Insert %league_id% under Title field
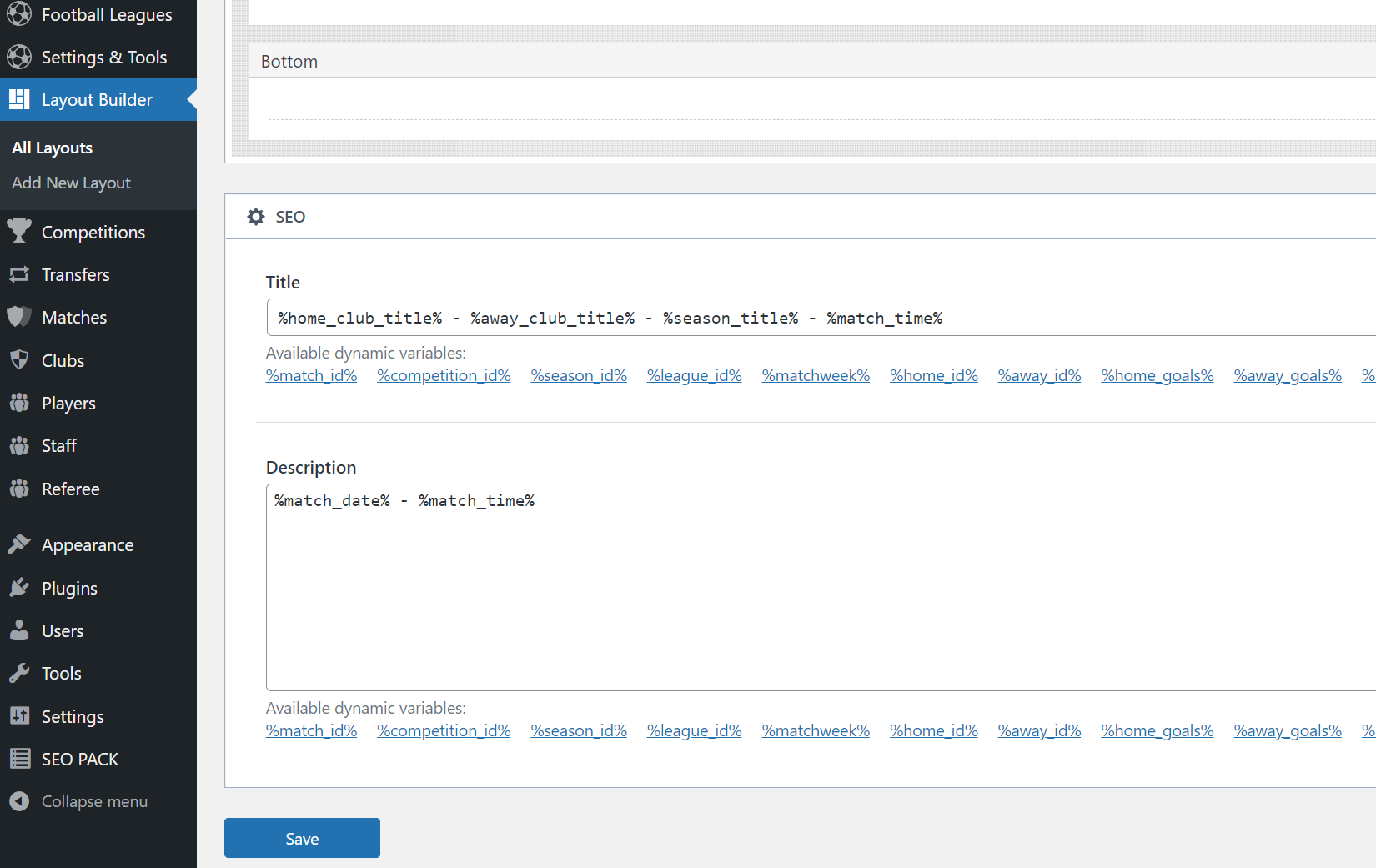This screenshot has height=868, width=1376. coord(694,375)
